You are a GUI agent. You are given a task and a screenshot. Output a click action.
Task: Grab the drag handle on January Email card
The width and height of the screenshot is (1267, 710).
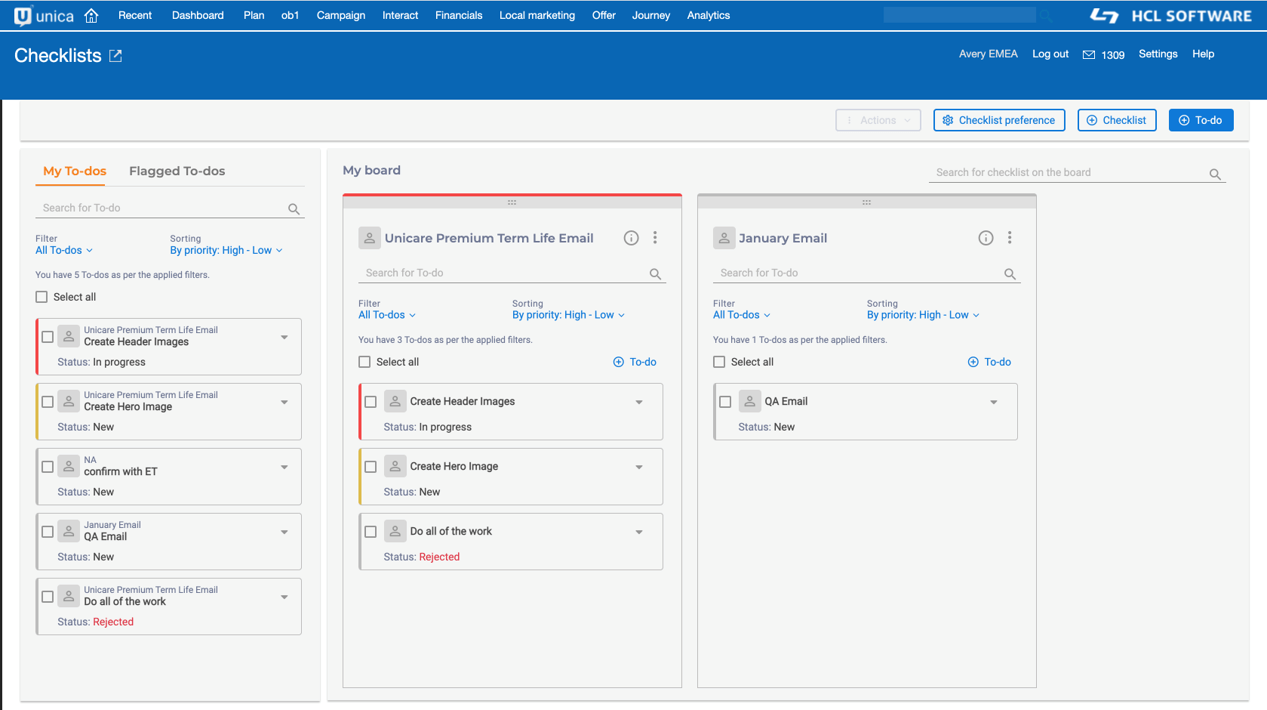tap(866, 202)
